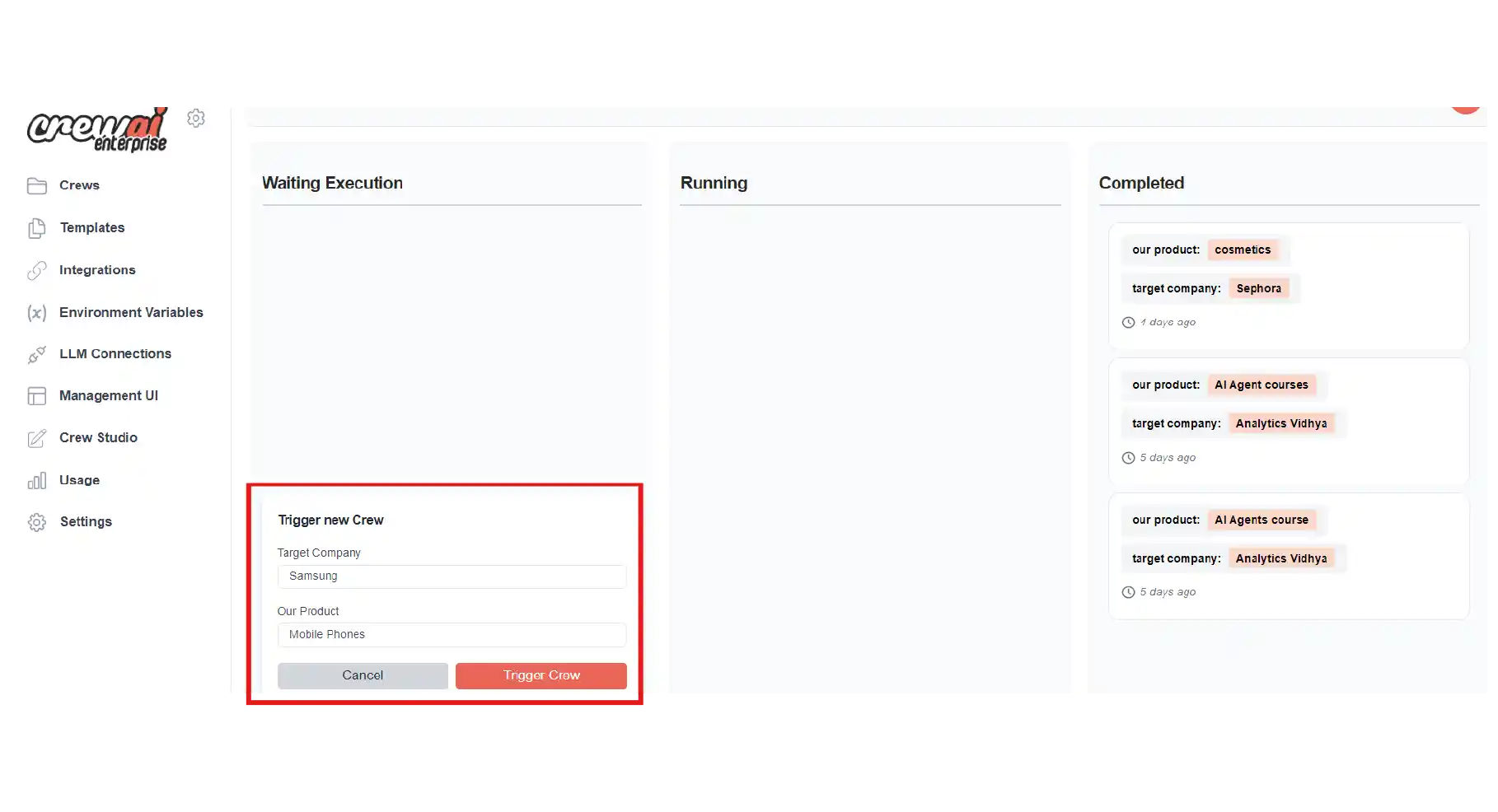Click the Completed column heading
This screenshot has width=1498, height=812.
(x=1141, y=183)
